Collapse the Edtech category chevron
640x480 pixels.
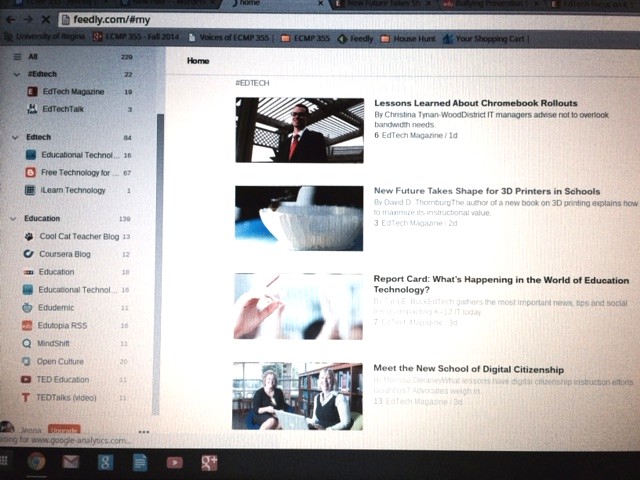pos(15,138)
